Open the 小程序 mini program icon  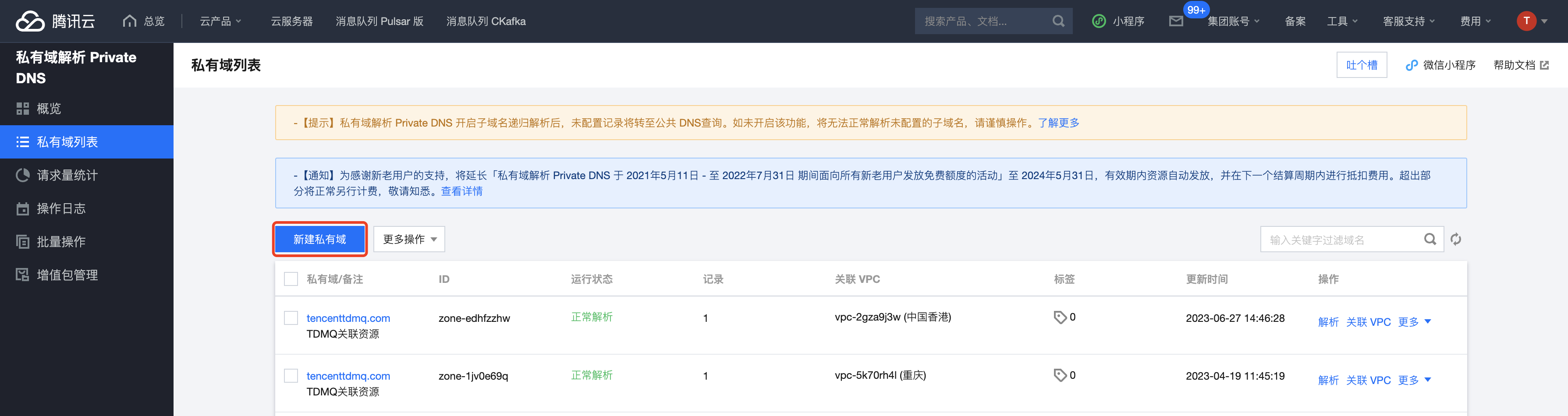pos(1099,21)
